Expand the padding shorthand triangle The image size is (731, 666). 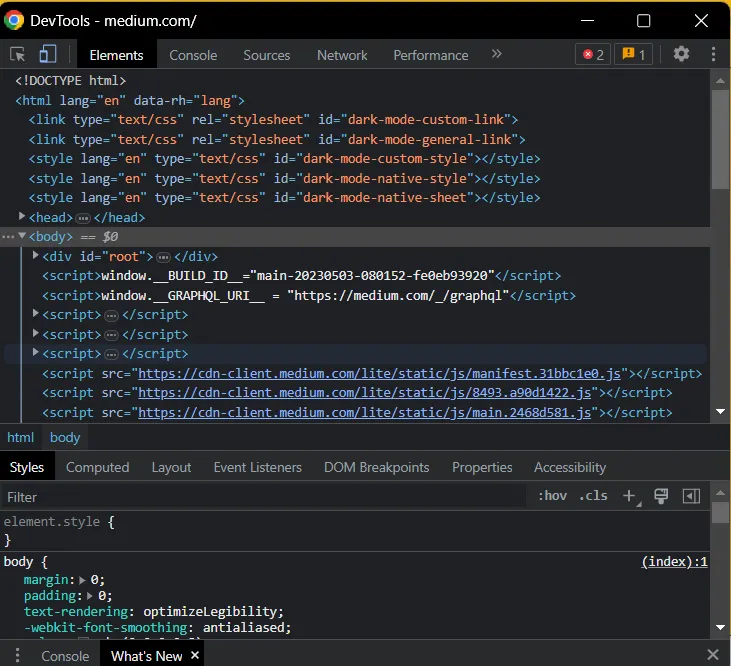[x=90, y=596]
